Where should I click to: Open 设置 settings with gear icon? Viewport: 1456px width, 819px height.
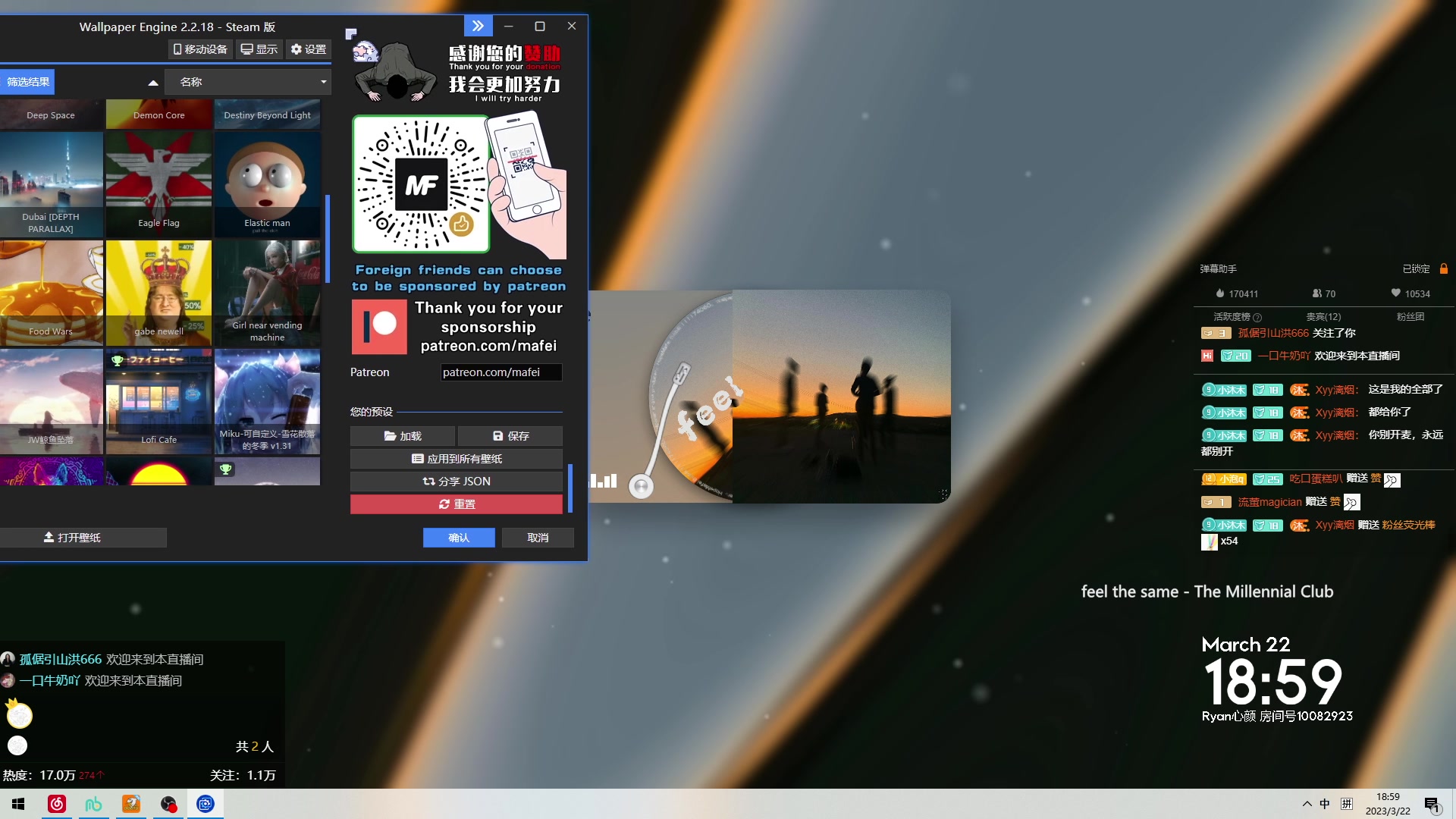point(308,49)
